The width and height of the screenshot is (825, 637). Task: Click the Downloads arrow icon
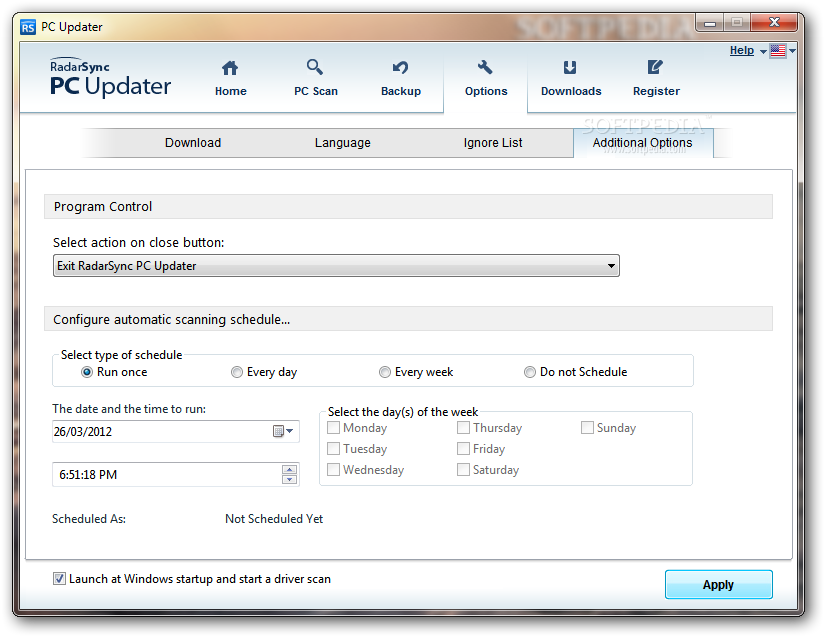pos(570,67)
